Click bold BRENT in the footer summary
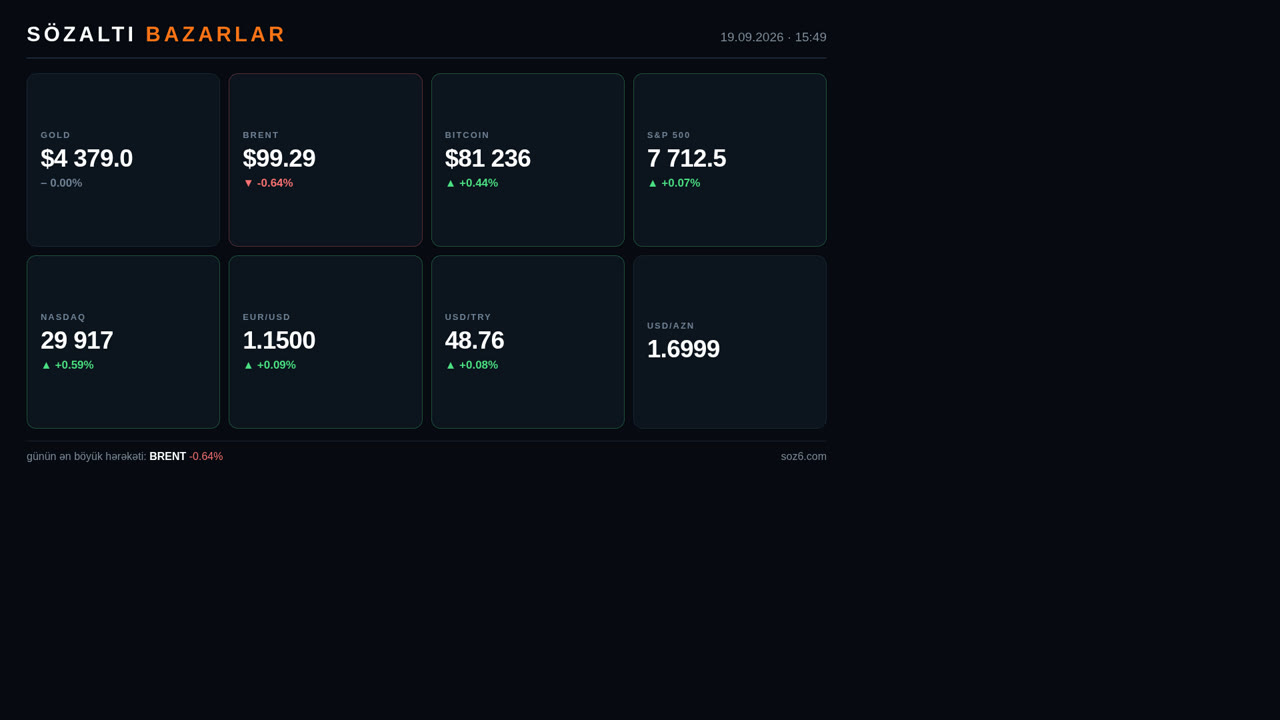Image resolution: width=1280 pixels, height=720 pixels. point(168,456)
